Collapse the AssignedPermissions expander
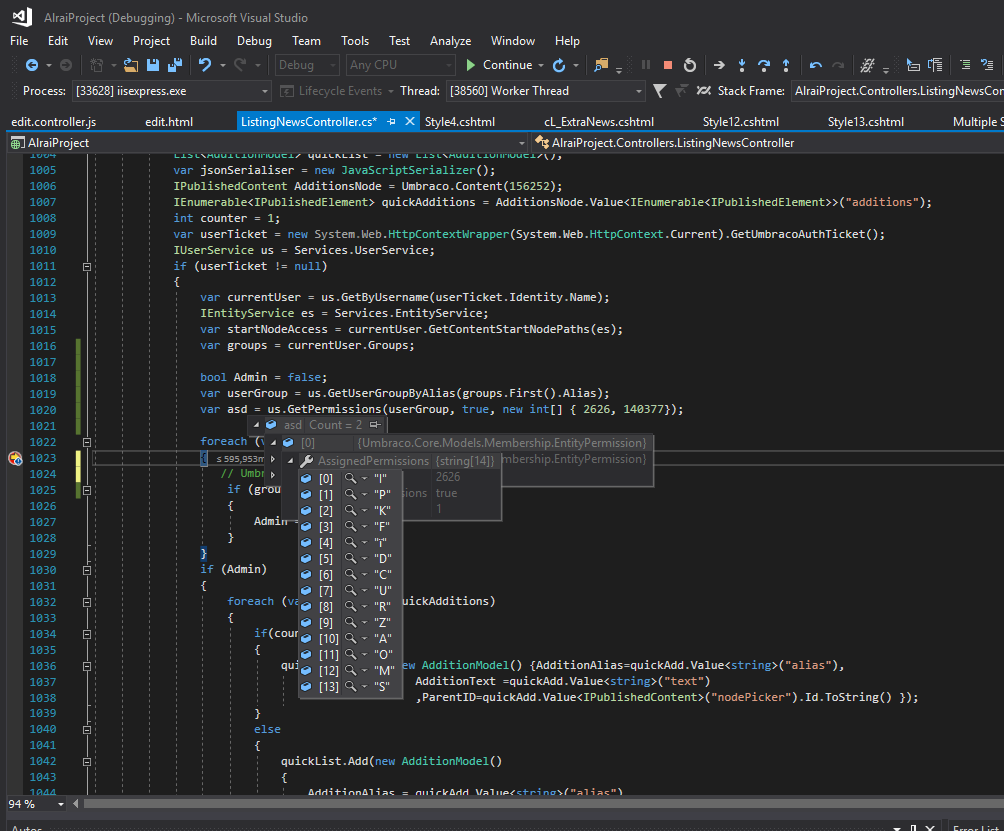This screenshot has height=831, width=1004. tap(290, 460)
